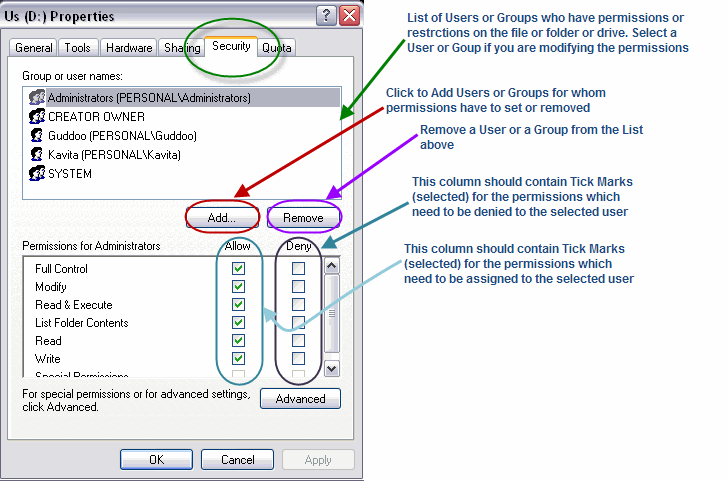Screen dimensions: 728x481
Task: Uncheck Allow for Full Control
Action: [x=239, y=268]
